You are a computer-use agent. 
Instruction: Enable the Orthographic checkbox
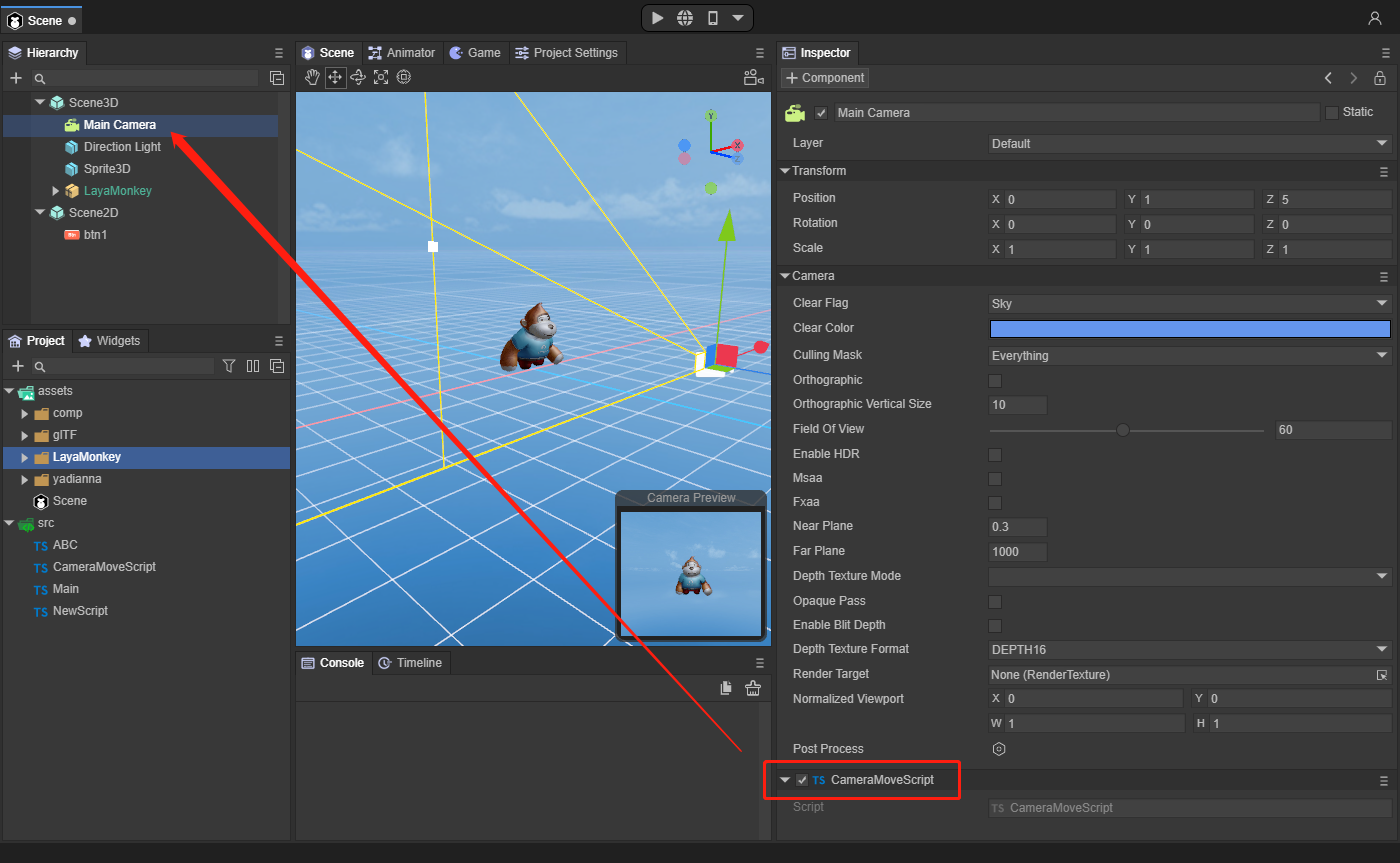[995, 381]
